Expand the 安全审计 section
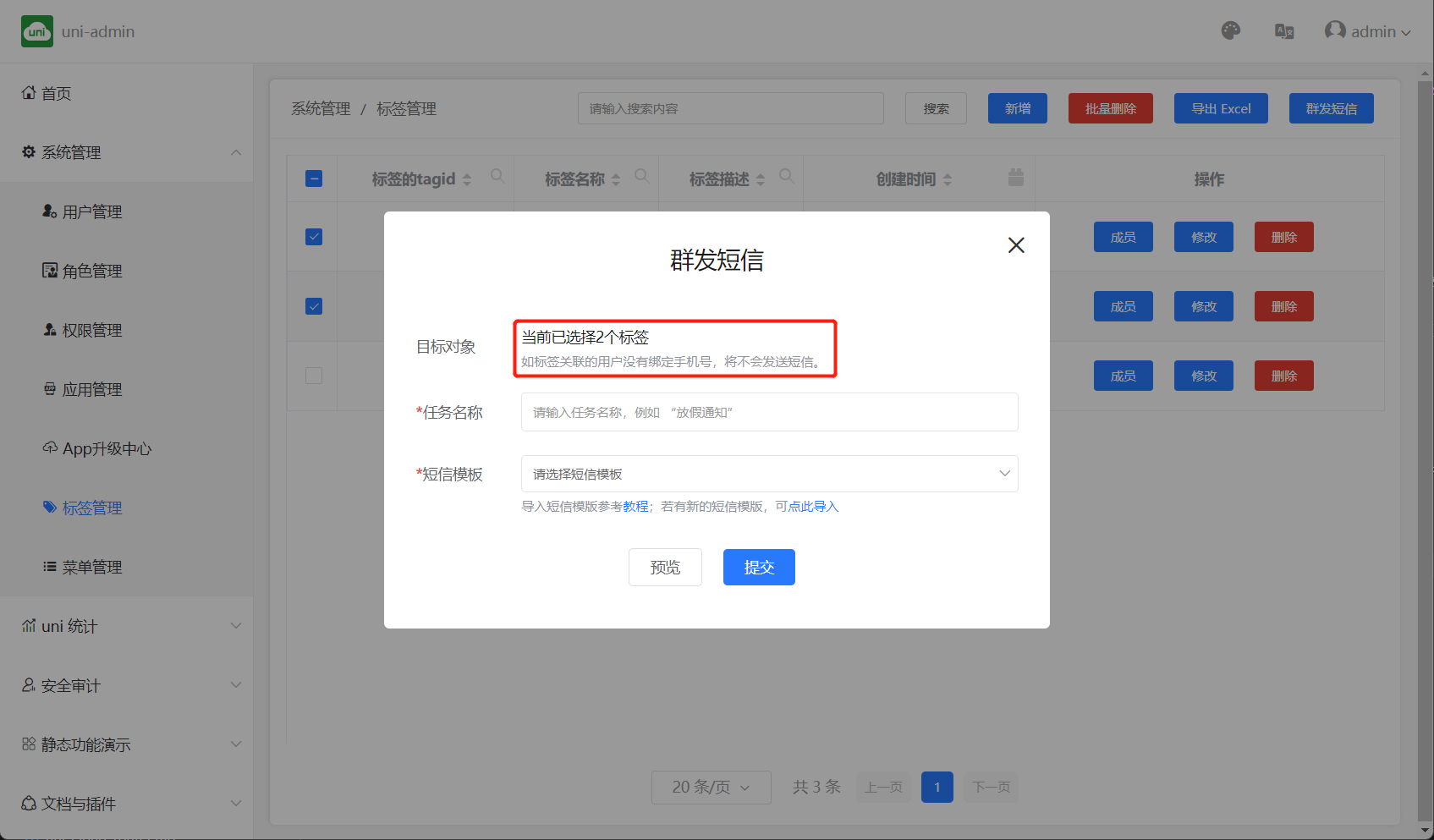 tap(127, 685)
